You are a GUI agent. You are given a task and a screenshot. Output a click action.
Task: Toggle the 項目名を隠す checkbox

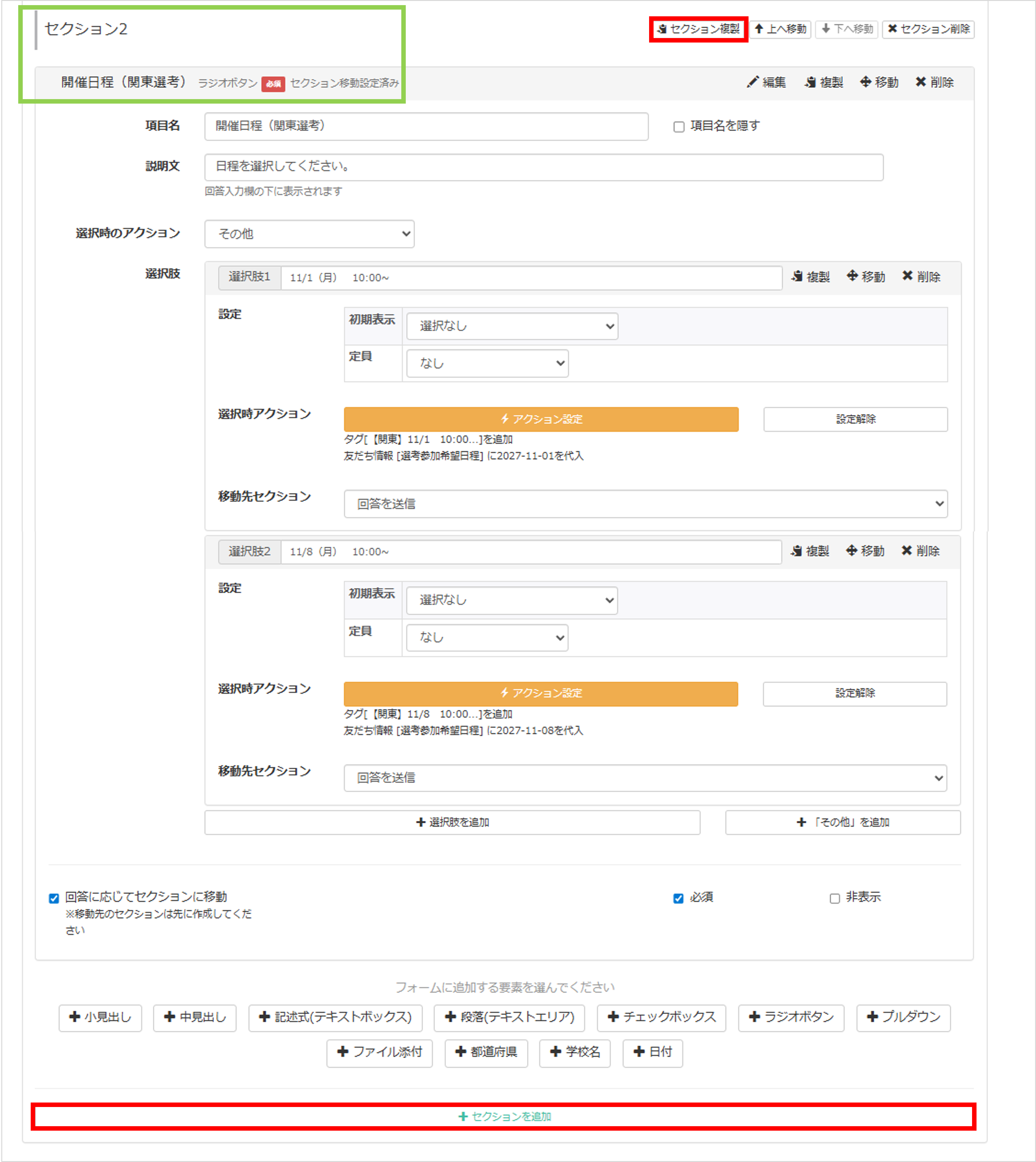point(679,127)
